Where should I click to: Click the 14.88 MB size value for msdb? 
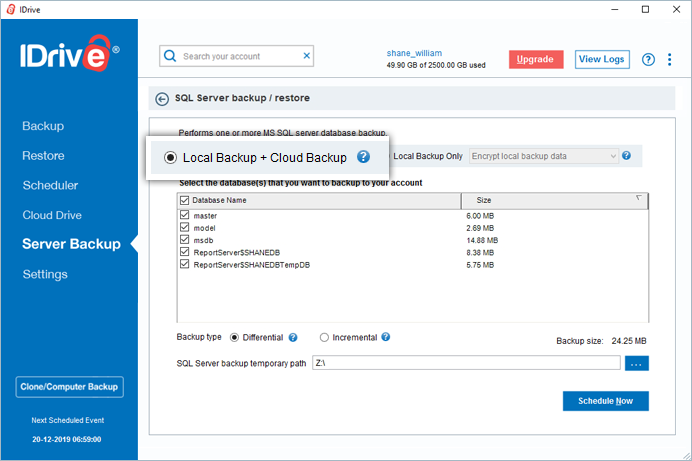[482, 240]
